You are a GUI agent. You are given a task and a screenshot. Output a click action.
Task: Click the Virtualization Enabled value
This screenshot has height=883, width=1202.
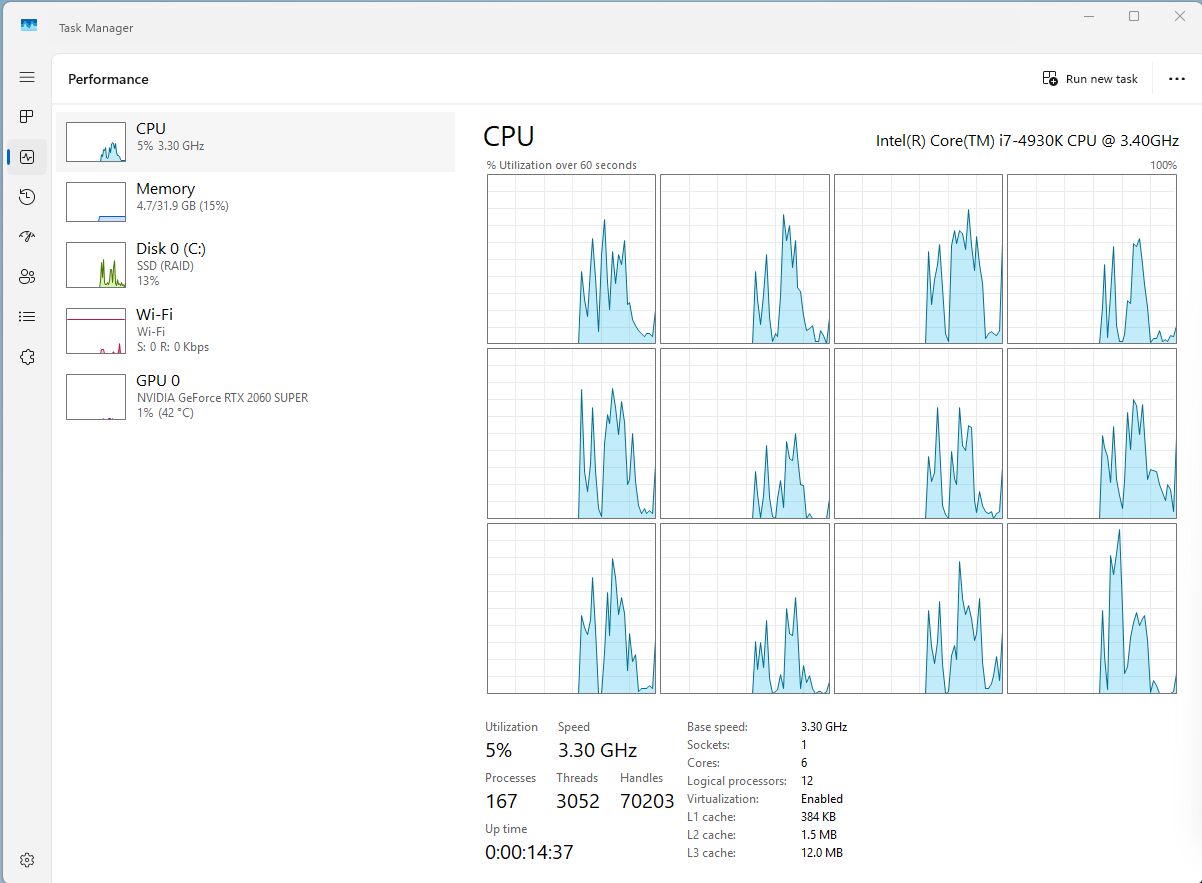click(x=822, y=799)
